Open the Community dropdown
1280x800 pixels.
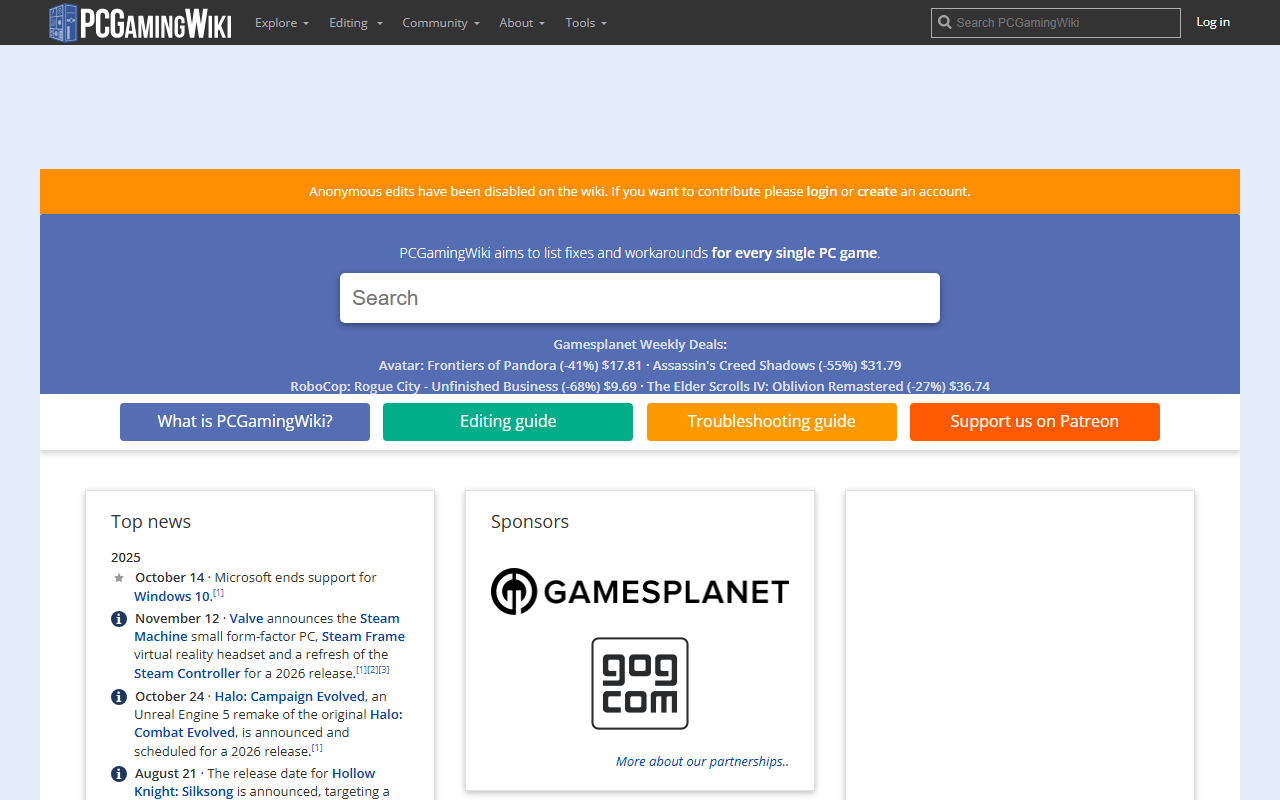pyautogui.click(x=441, y=22)
